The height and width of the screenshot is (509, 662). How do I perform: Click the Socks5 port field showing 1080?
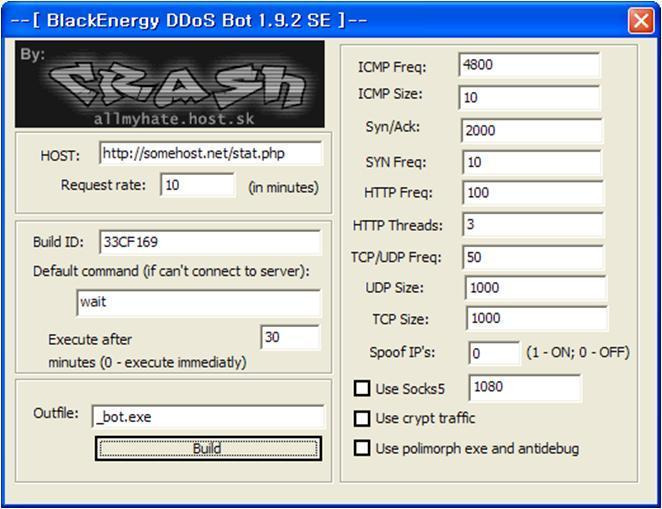[525, 387]
